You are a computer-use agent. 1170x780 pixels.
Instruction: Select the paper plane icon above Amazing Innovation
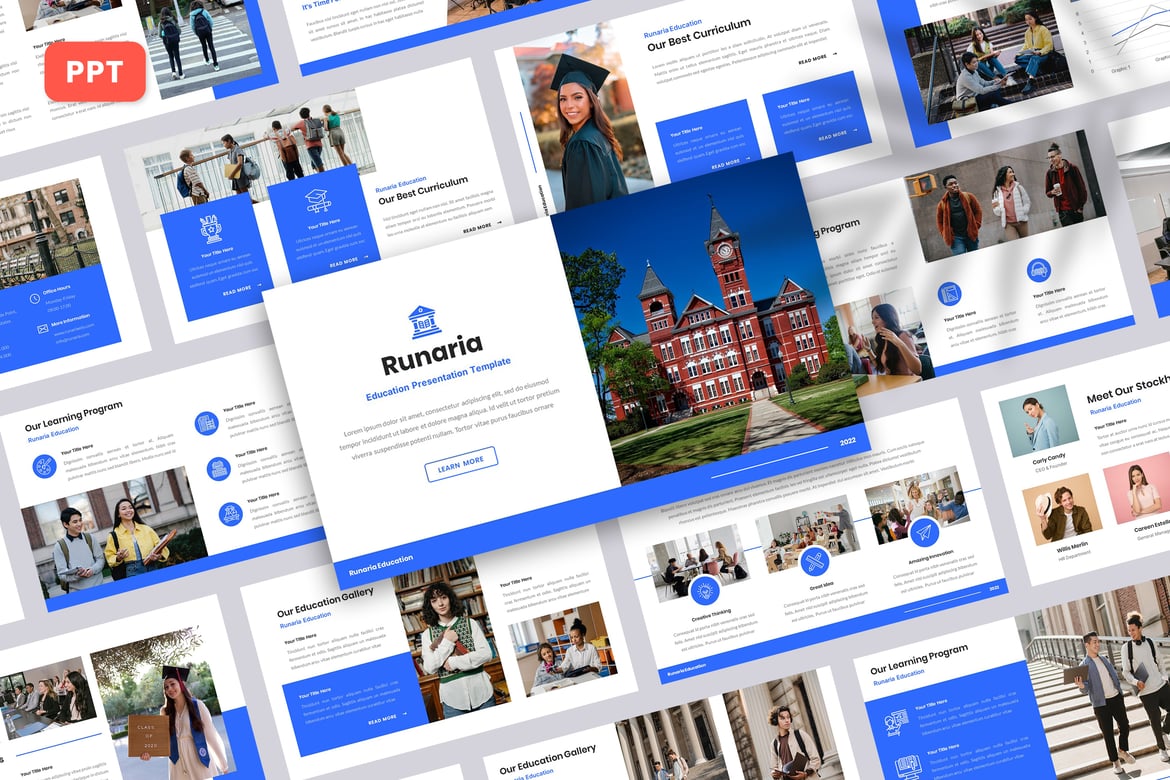(924, 532)
